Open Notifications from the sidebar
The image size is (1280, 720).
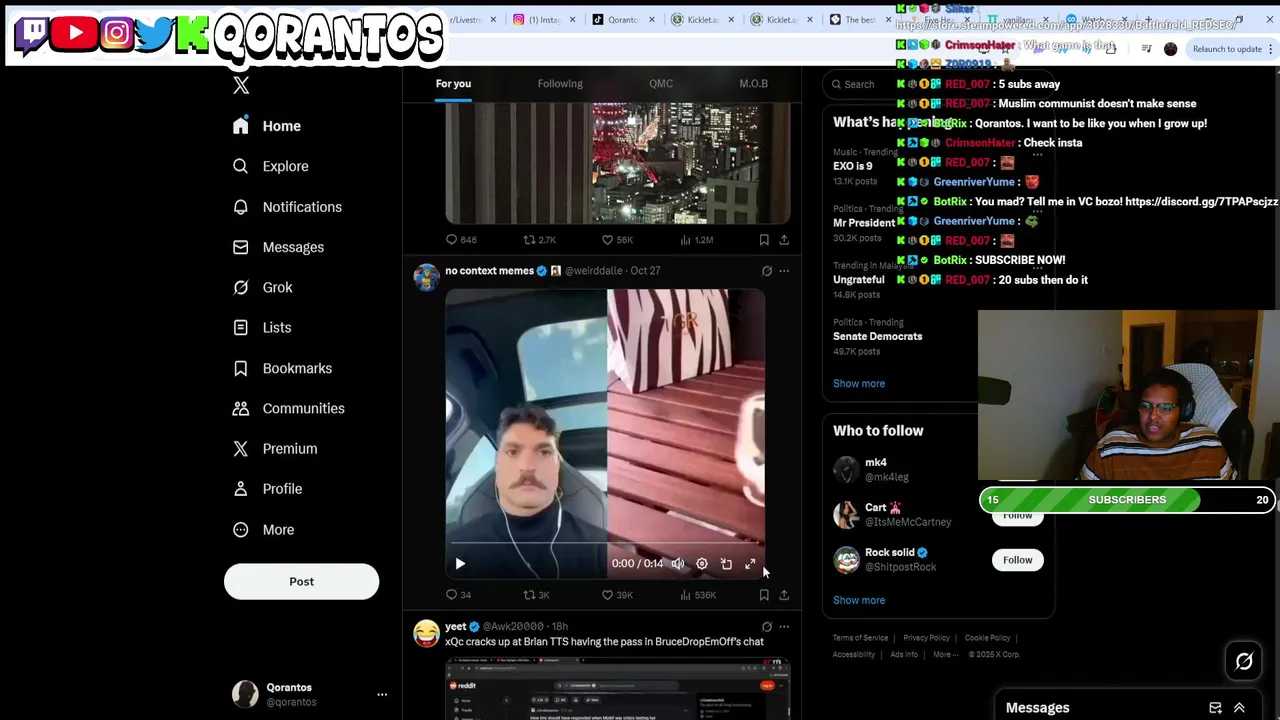point(287,207)
